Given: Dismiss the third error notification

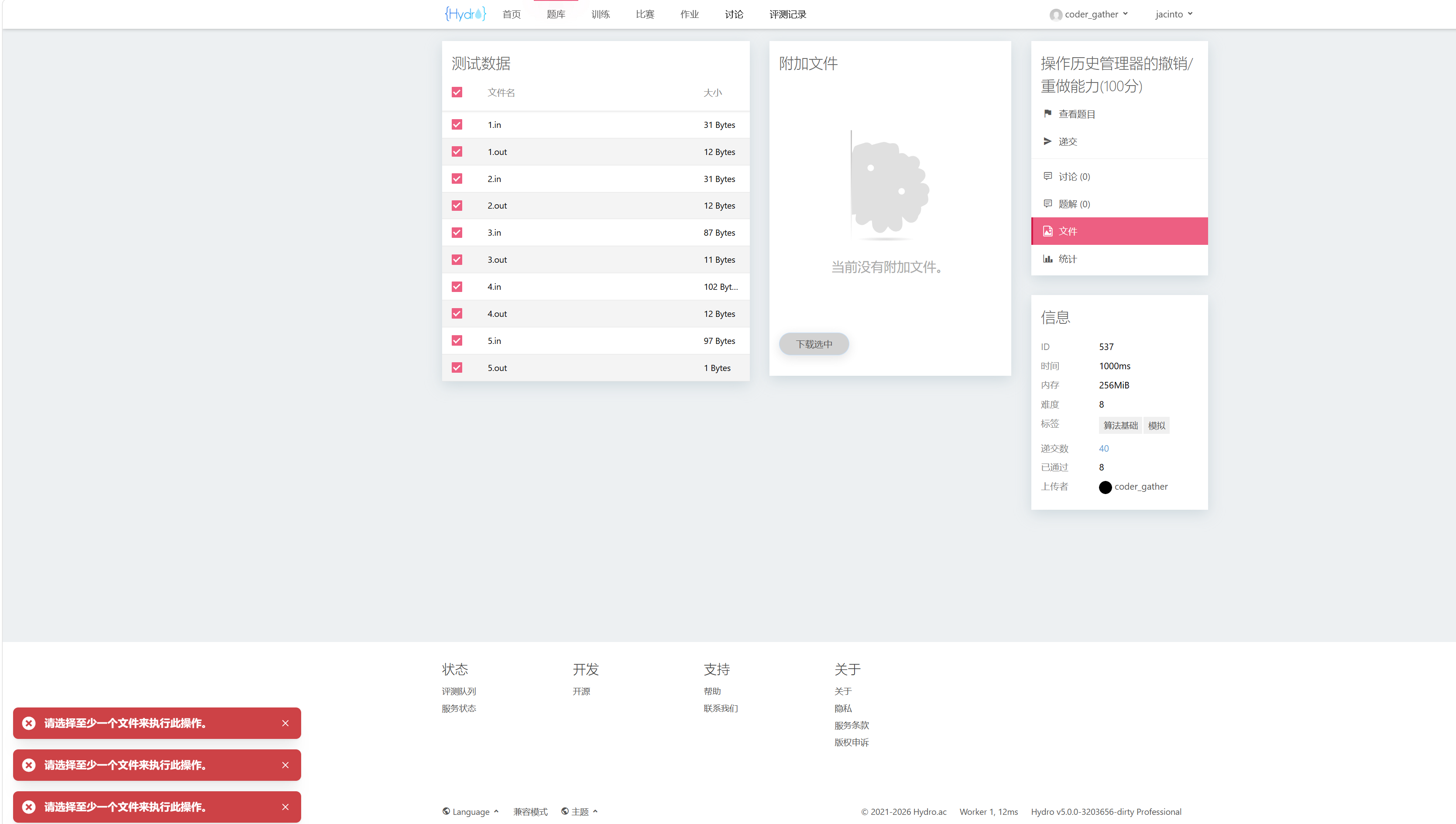Looking at the screenshot, I should pos(285,807).
